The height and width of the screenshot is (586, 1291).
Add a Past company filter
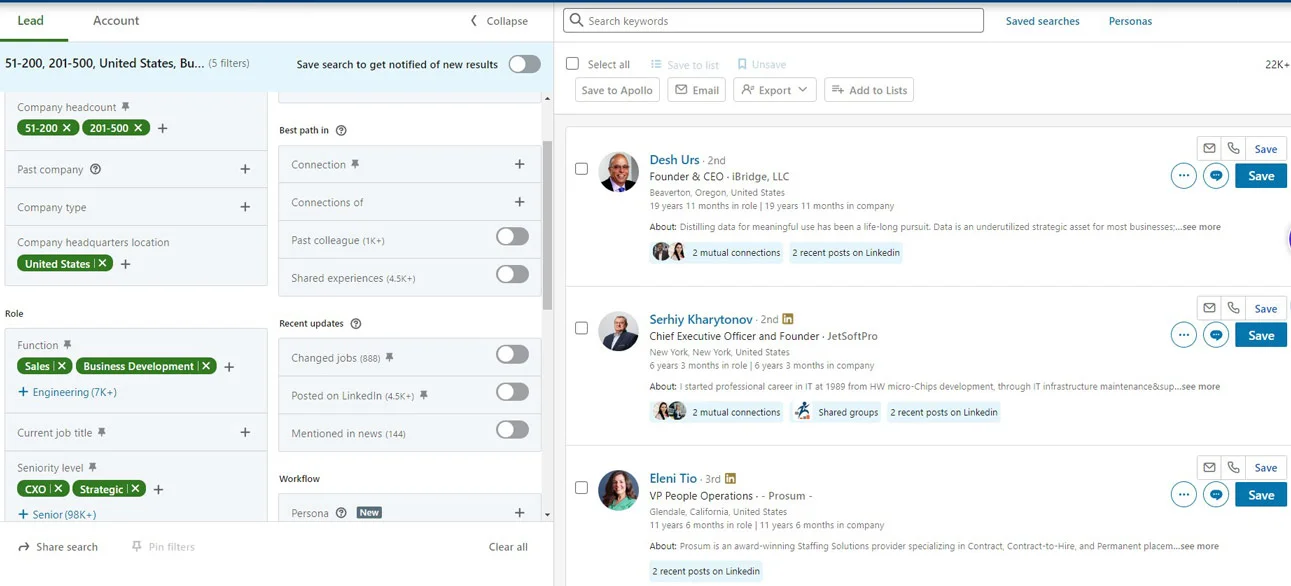[245, 169]
